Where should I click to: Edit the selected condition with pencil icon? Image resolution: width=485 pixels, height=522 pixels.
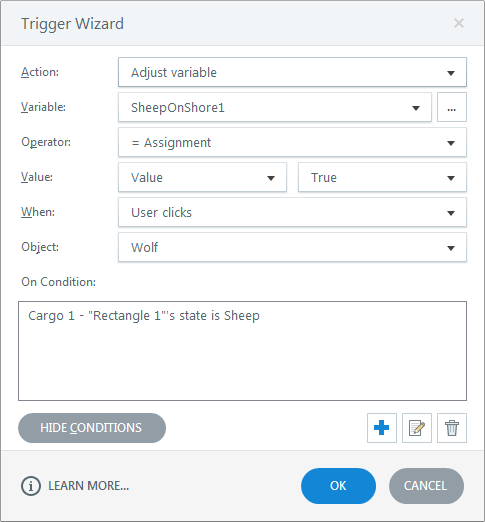417,428
